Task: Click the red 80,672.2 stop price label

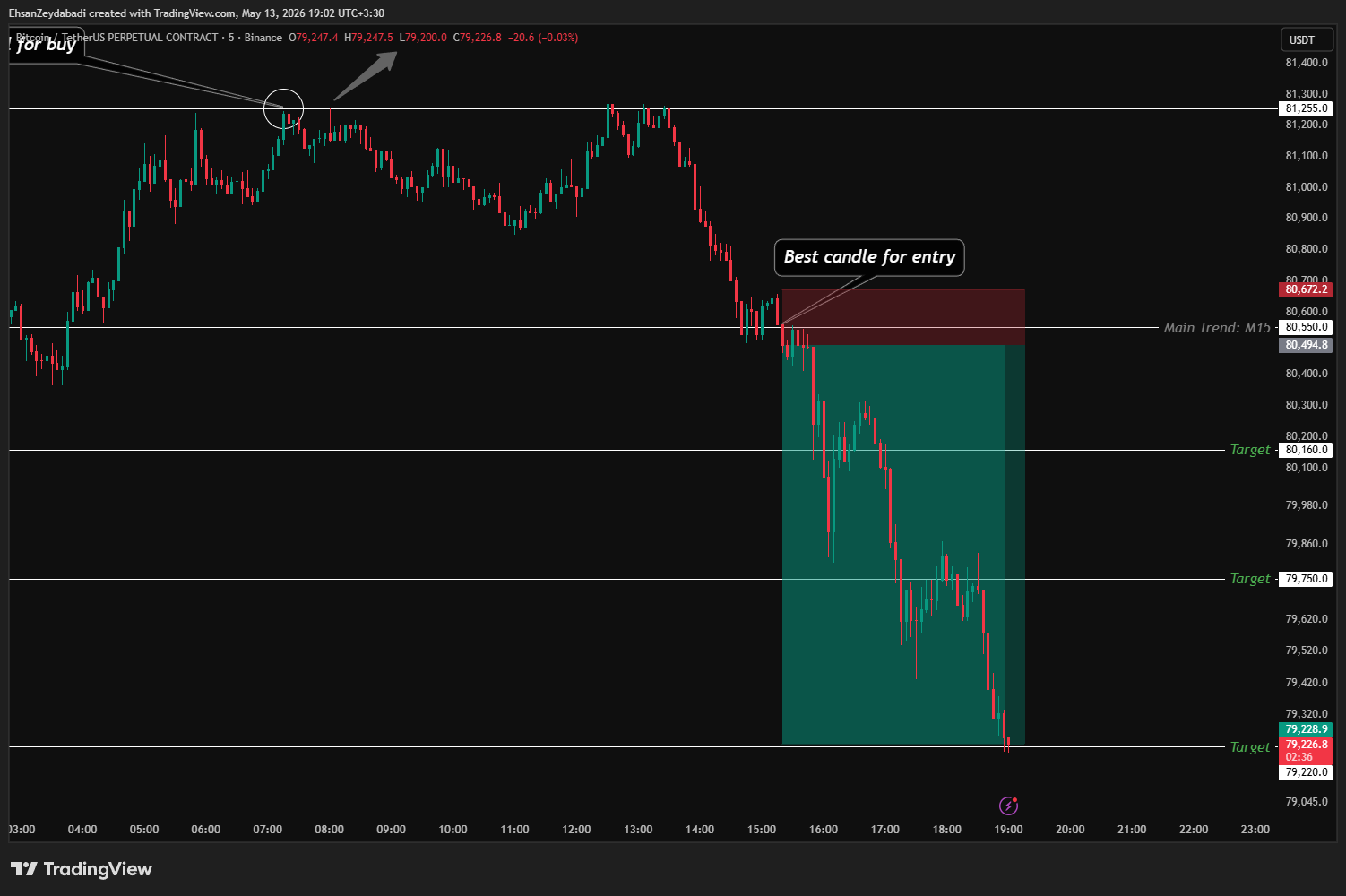Action: [x=1306, y=289]
